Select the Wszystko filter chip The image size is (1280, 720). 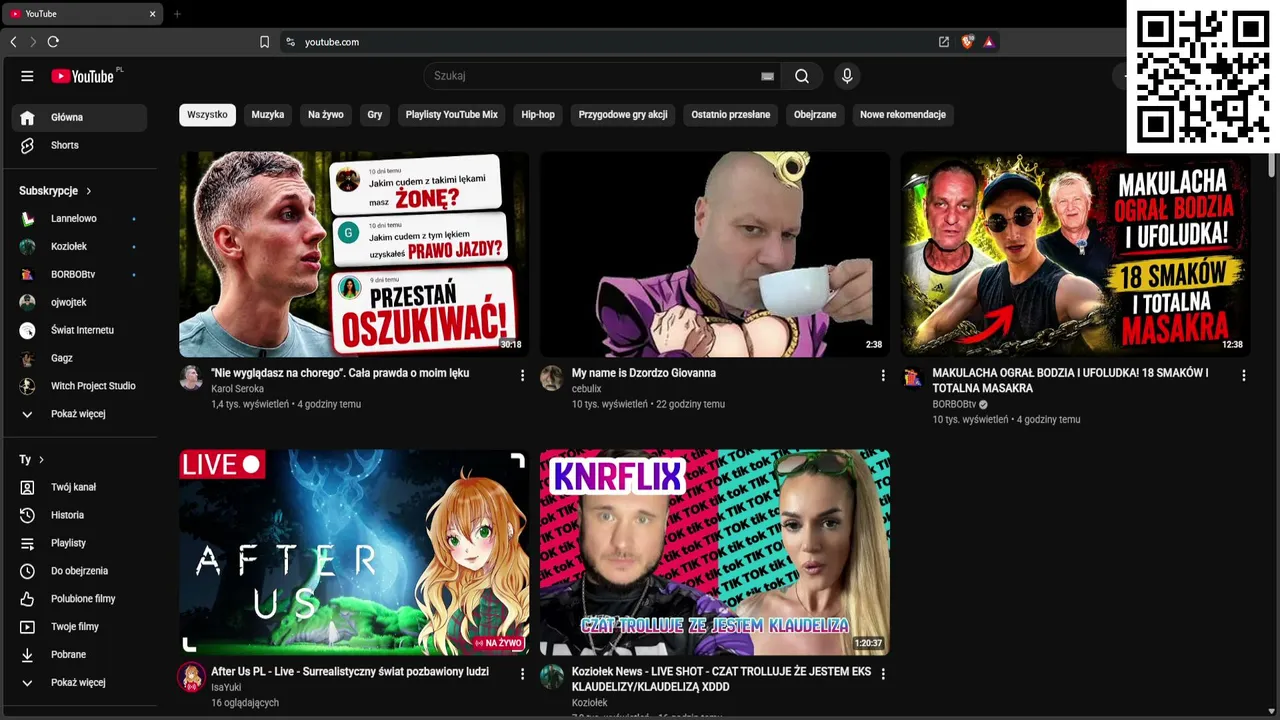tap(207, 115)
